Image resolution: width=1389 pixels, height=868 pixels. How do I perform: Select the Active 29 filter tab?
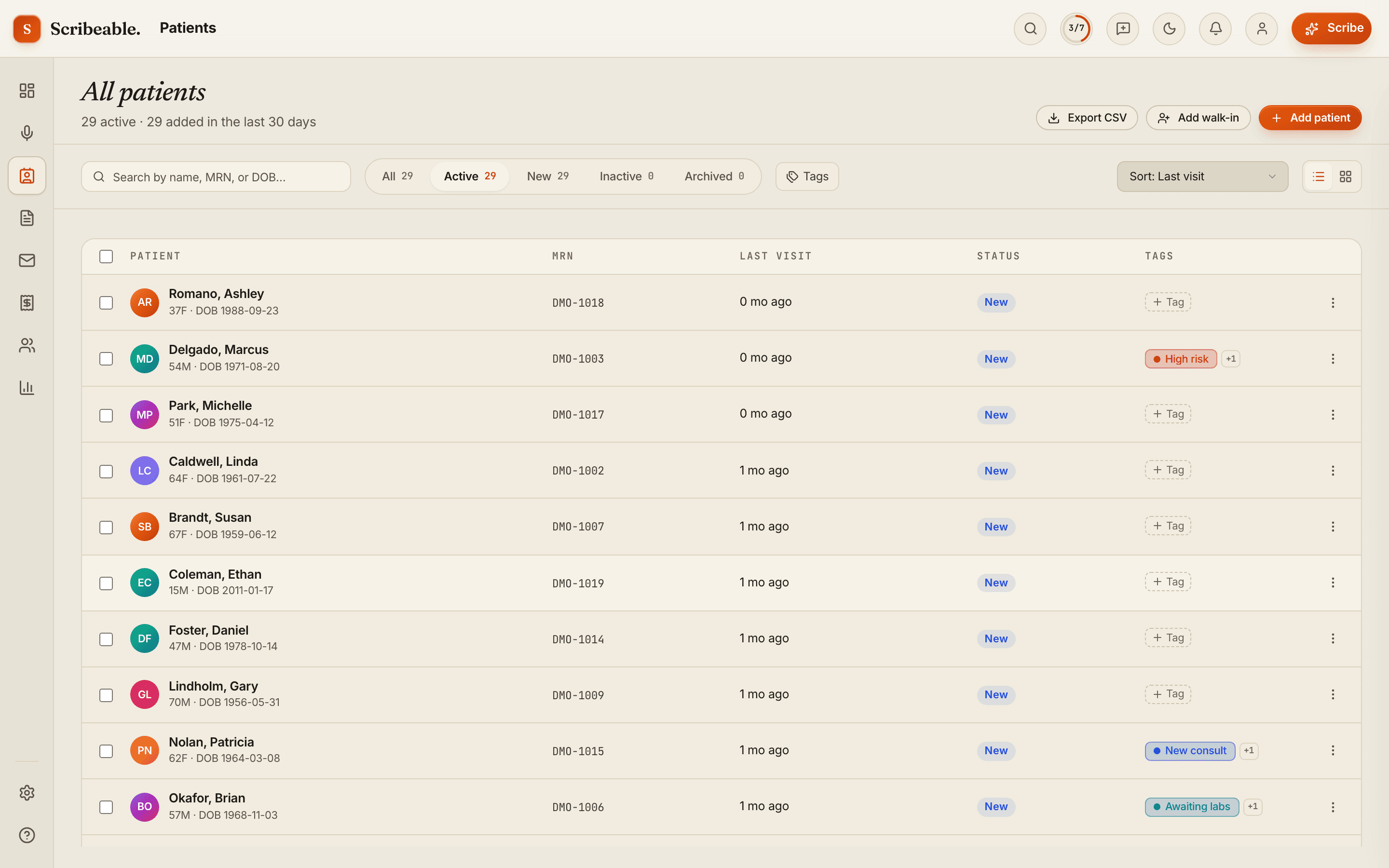click(x=469, y=176)
